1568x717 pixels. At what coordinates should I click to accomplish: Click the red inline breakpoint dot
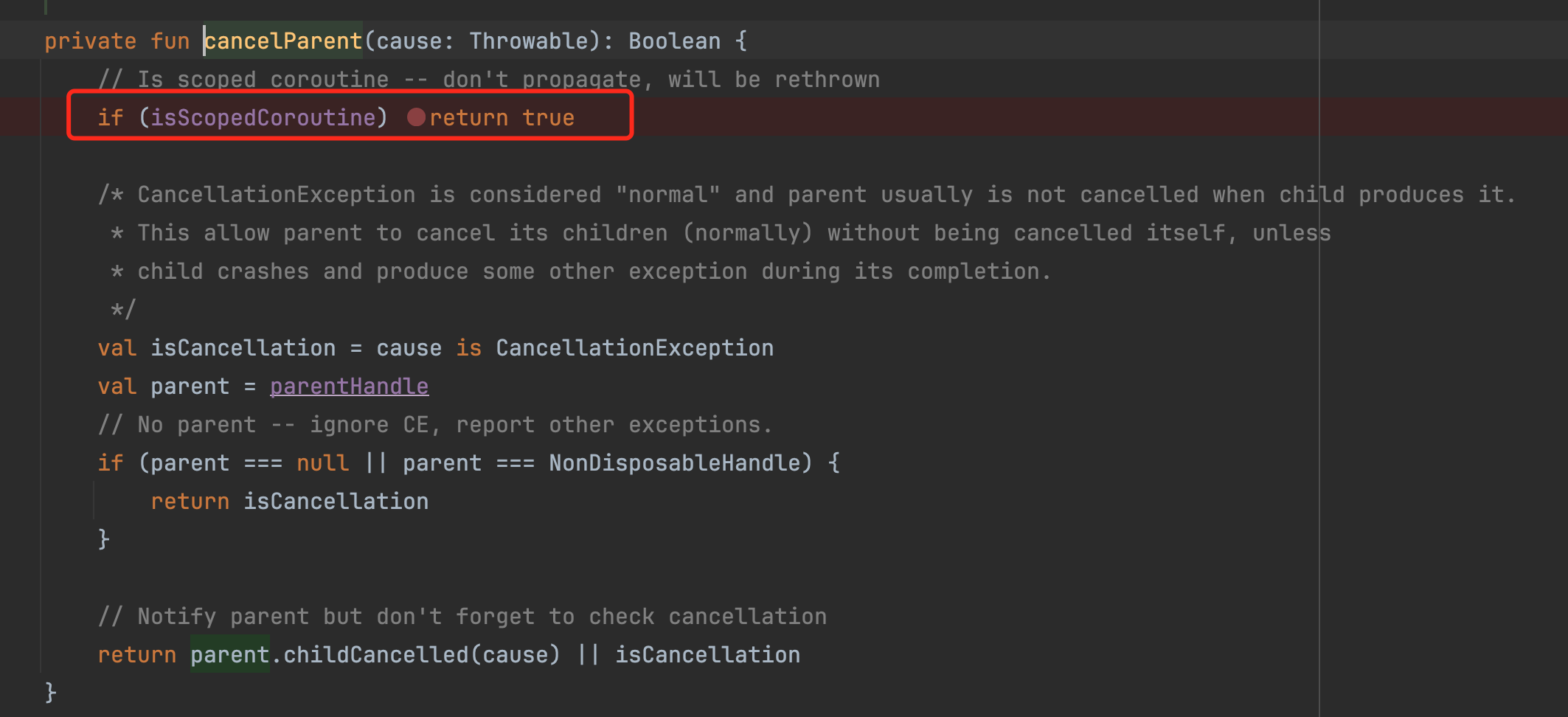point(416,117)
